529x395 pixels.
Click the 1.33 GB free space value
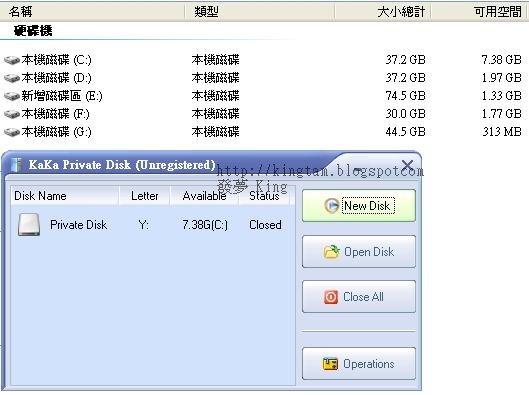[x=501, y=96]
